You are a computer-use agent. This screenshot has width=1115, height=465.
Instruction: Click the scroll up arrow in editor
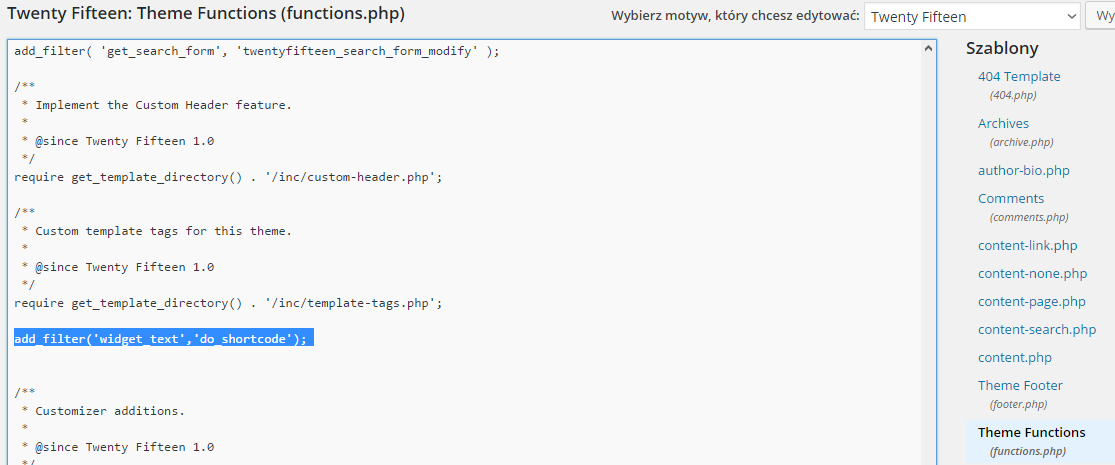point(927,49)
